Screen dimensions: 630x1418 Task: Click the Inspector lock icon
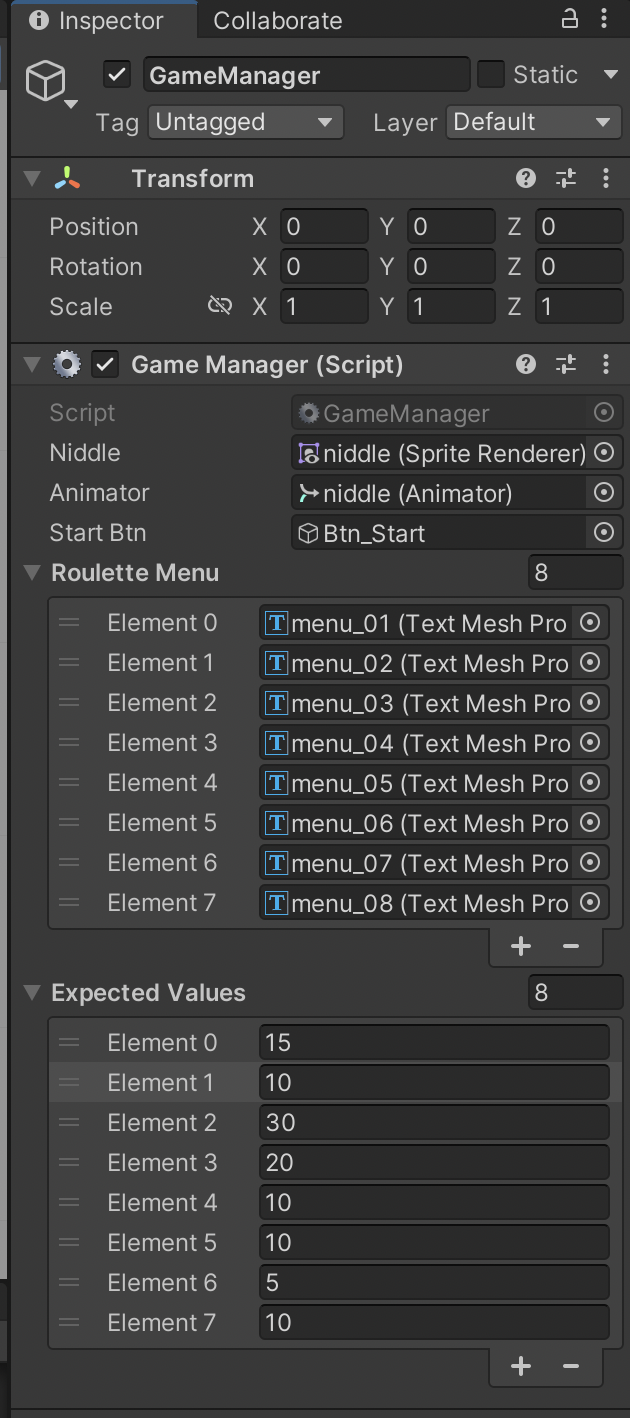(569, 19)
